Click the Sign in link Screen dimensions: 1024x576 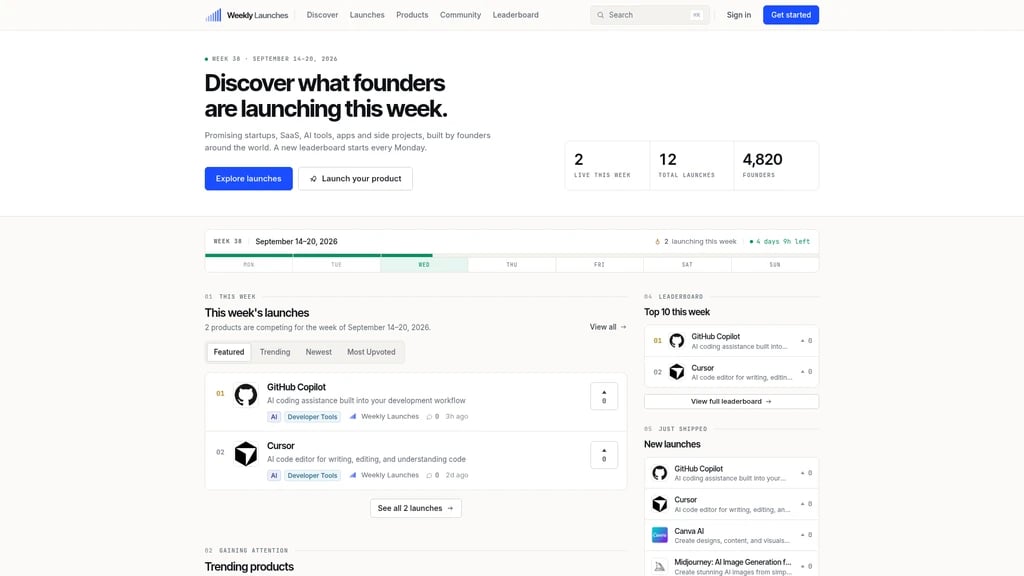coord(739,15)
